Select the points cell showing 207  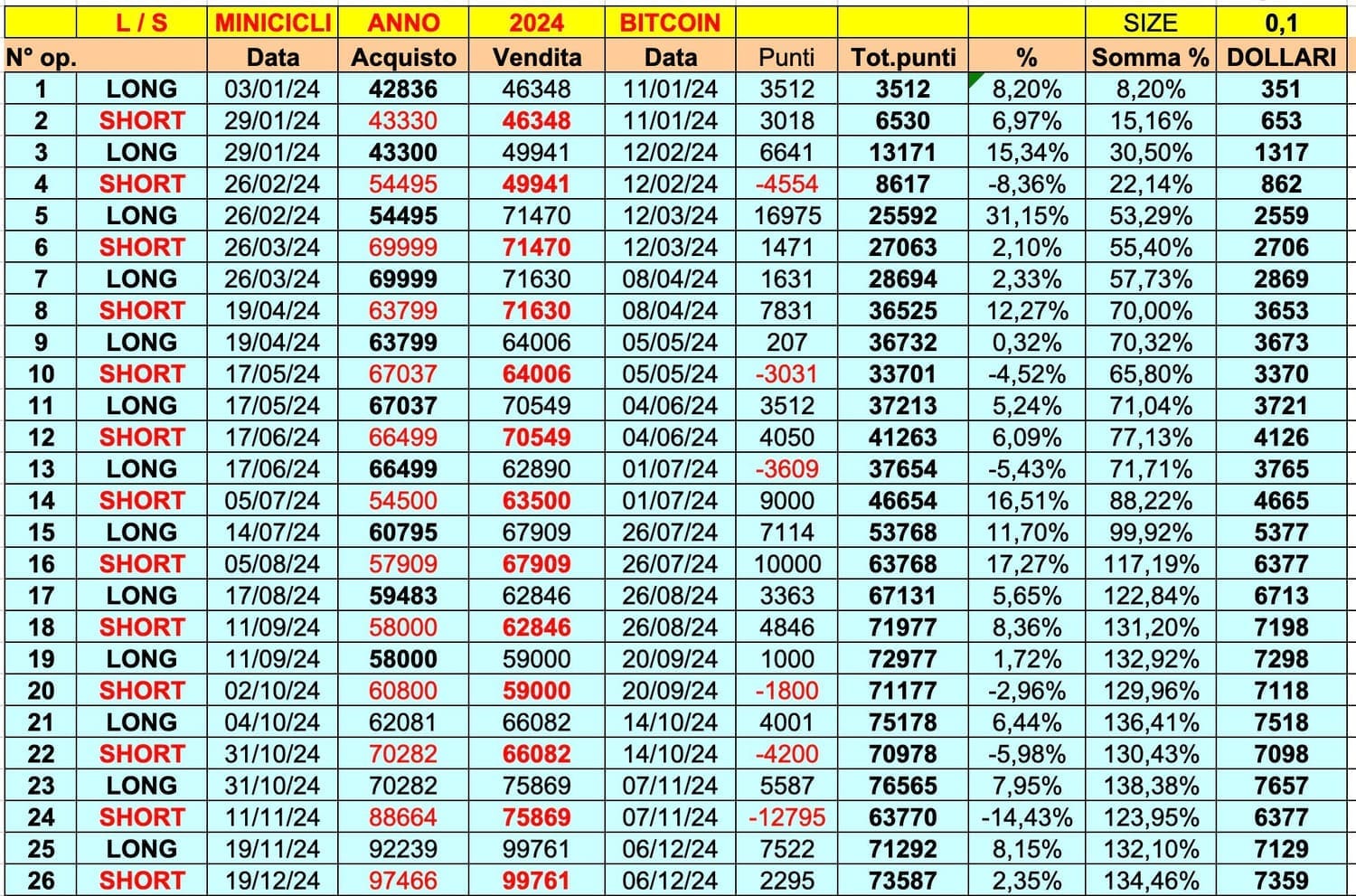click(x=786, y=342)
